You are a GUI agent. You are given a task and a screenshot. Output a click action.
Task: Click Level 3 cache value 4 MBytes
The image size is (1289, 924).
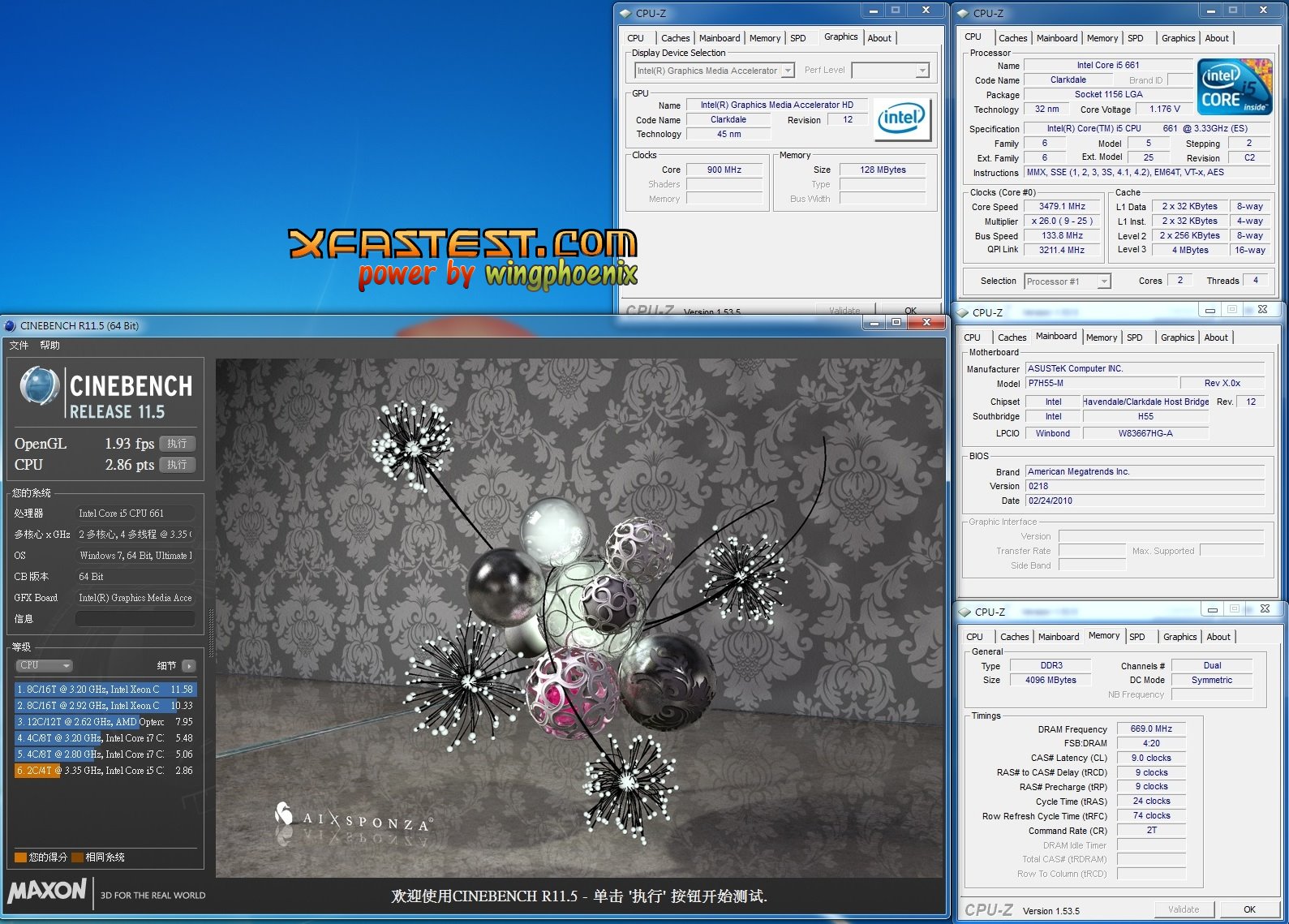point(1190,250)
